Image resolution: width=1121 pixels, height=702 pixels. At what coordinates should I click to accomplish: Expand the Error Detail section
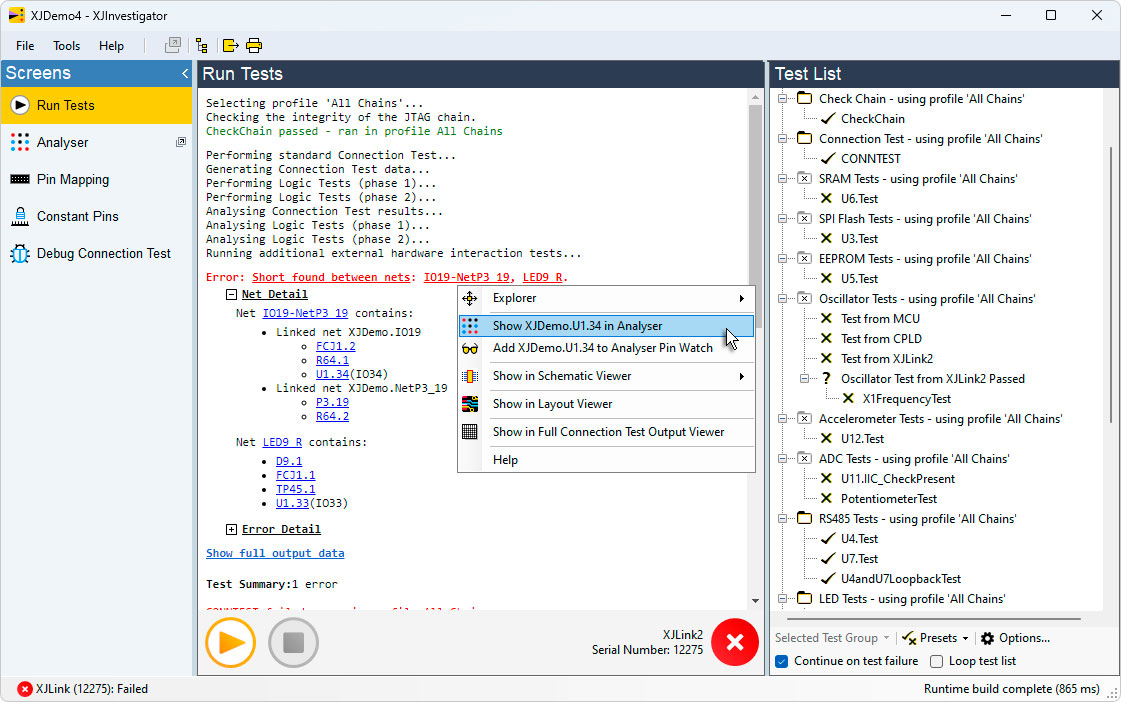coord(231,530)
